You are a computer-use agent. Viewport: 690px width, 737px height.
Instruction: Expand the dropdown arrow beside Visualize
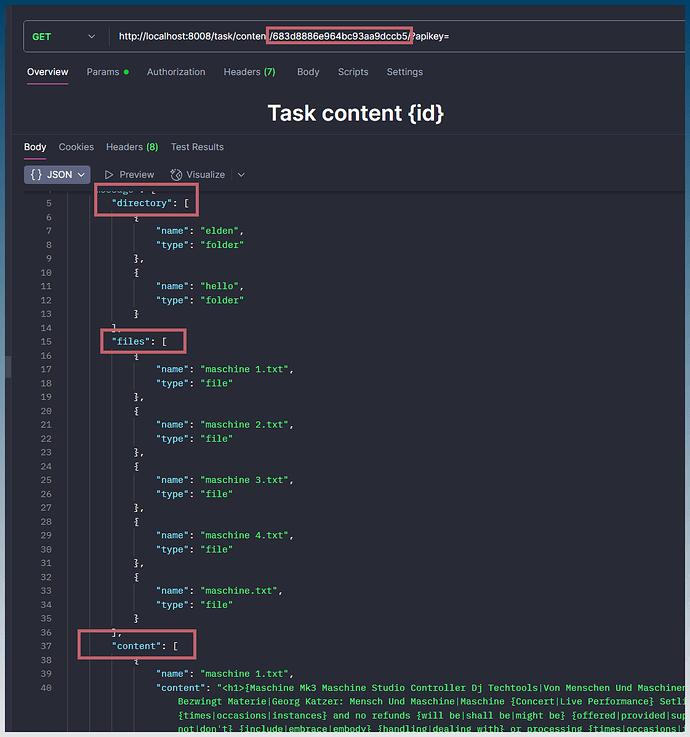pyautogui.click(x=241, y=175)
